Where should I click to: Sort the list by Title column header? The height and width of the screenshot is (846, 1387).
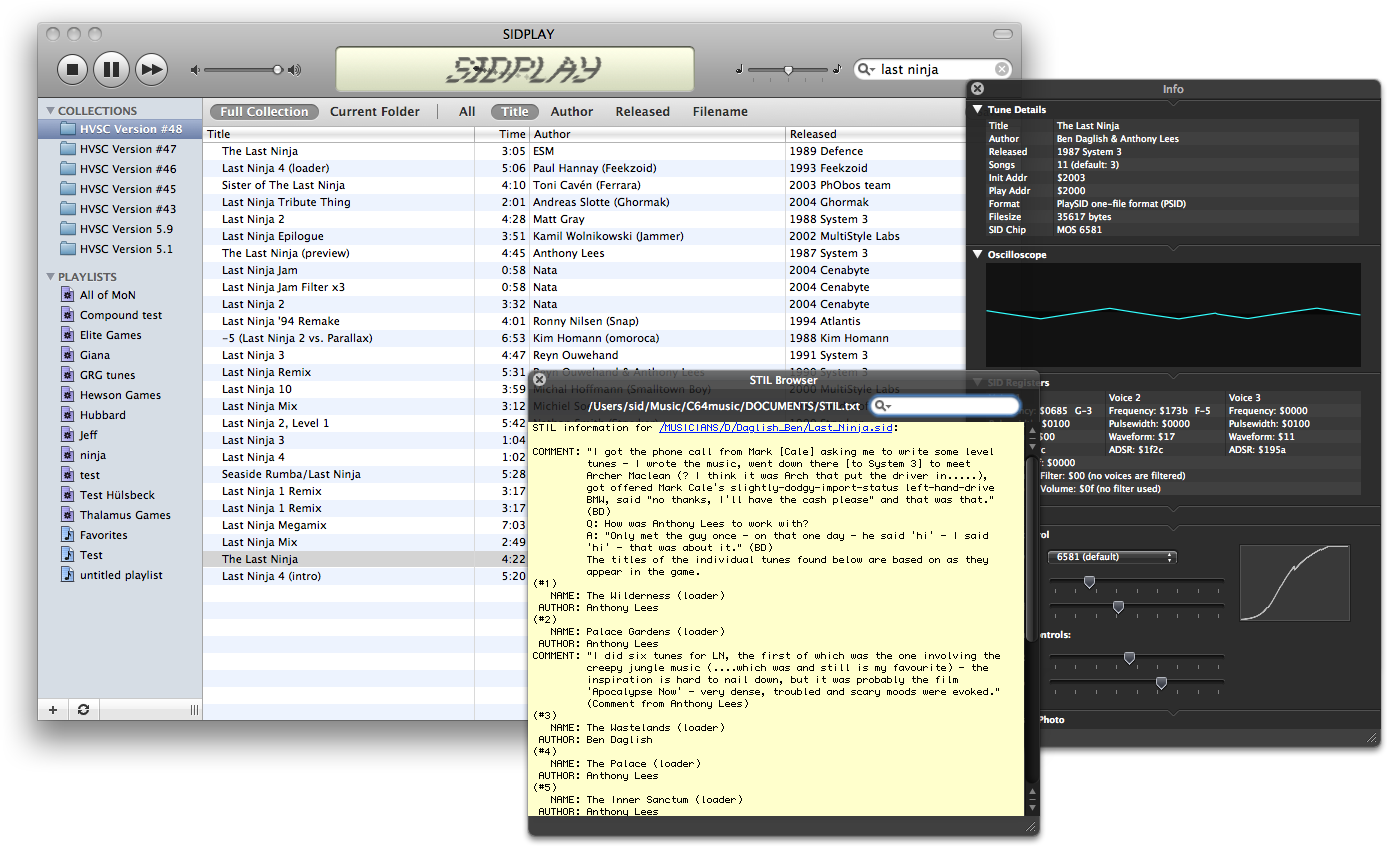(x=339, y=134)
